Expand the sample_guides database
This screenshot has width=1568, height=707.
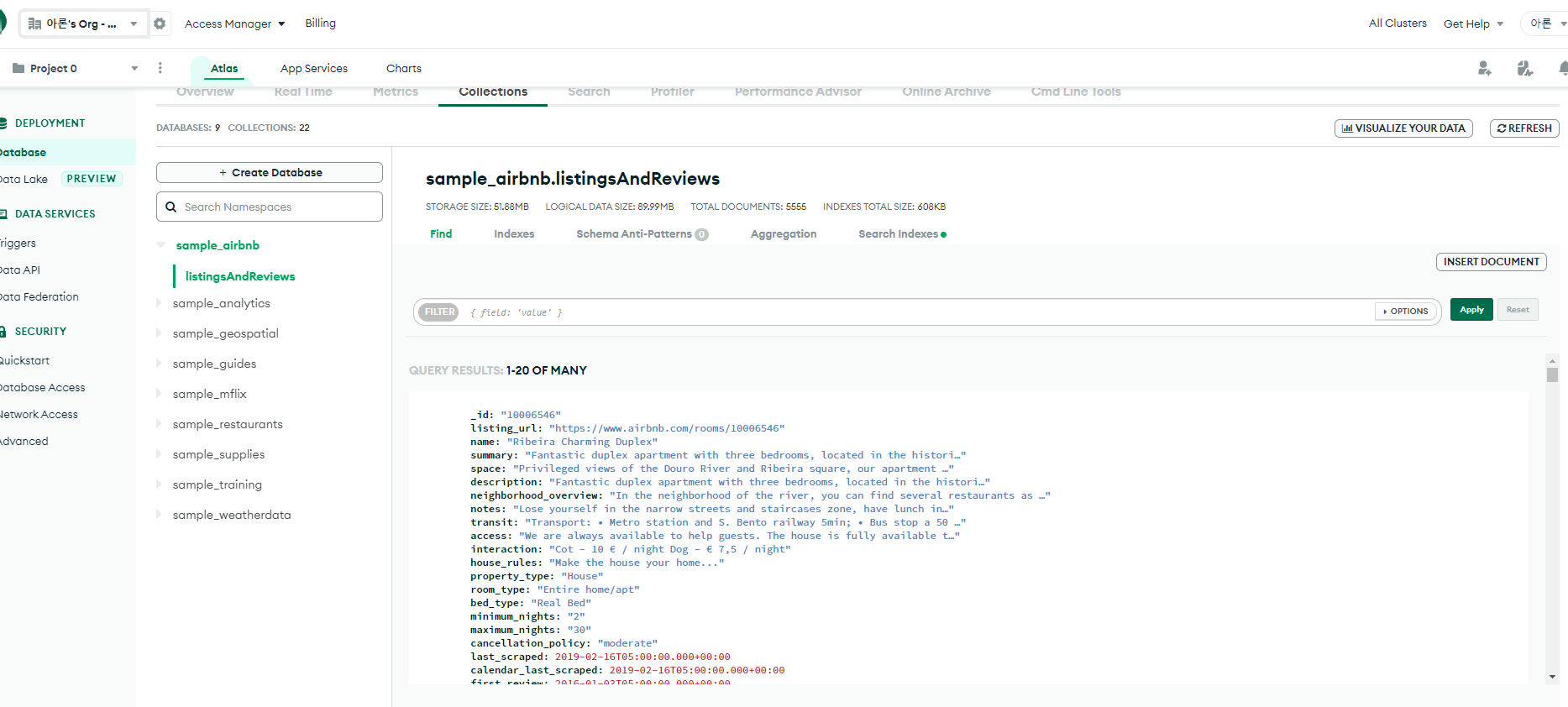click(x=160, y=364)
